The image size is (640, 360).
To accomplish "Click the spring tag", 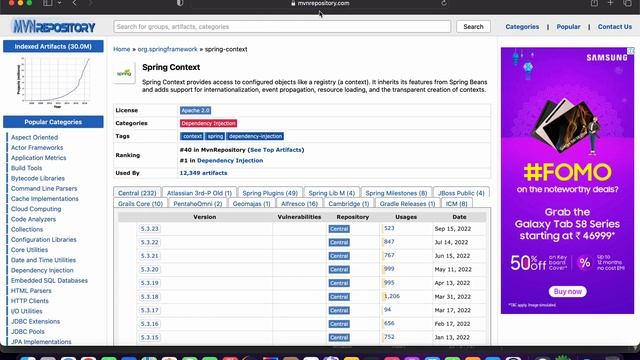I will click(x=215, y=136).
